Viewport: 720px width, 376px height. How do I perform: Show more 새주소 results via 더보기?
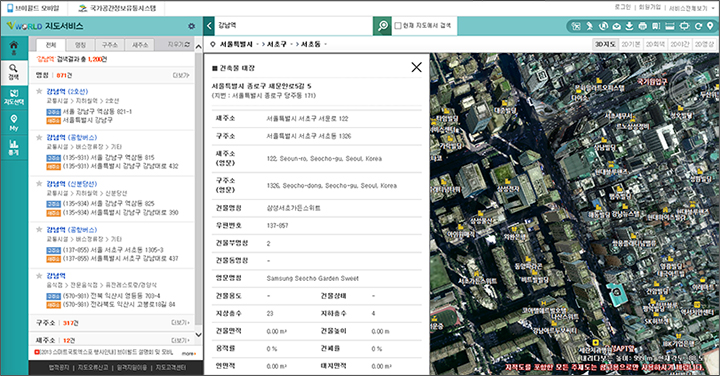(181, 340)
